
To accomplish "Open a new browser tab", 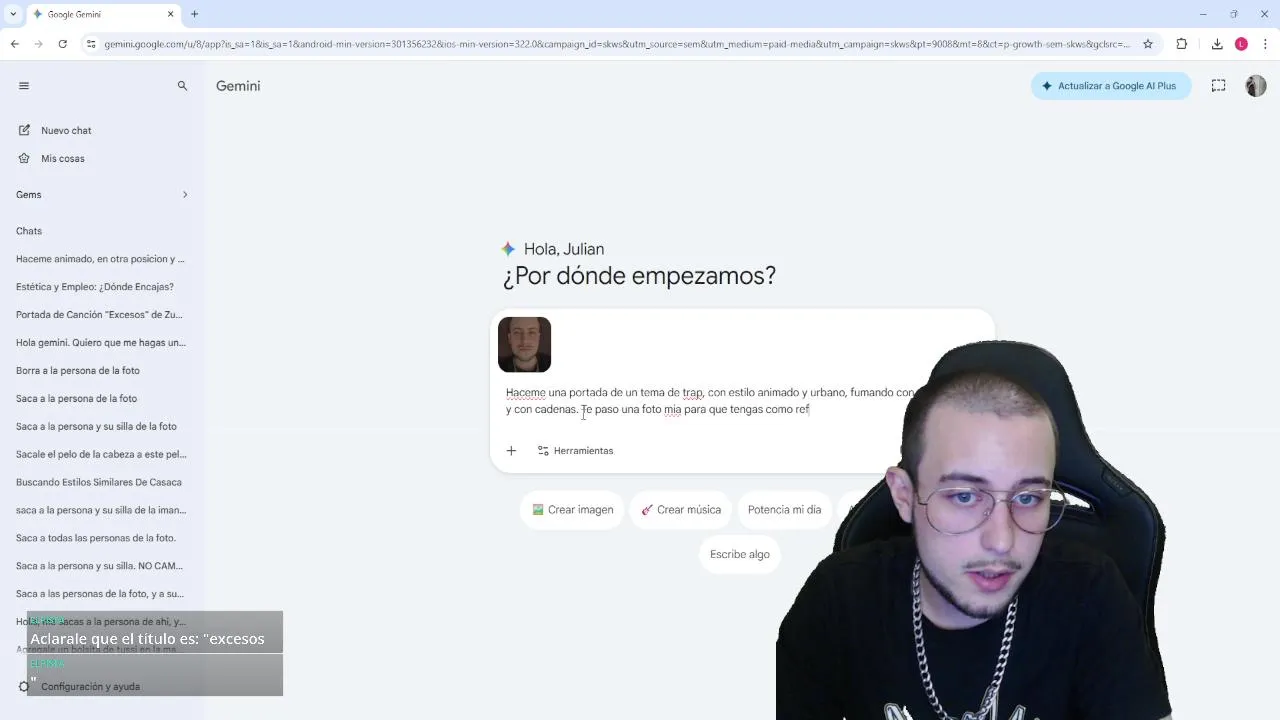I will click(x=194, y=14).
